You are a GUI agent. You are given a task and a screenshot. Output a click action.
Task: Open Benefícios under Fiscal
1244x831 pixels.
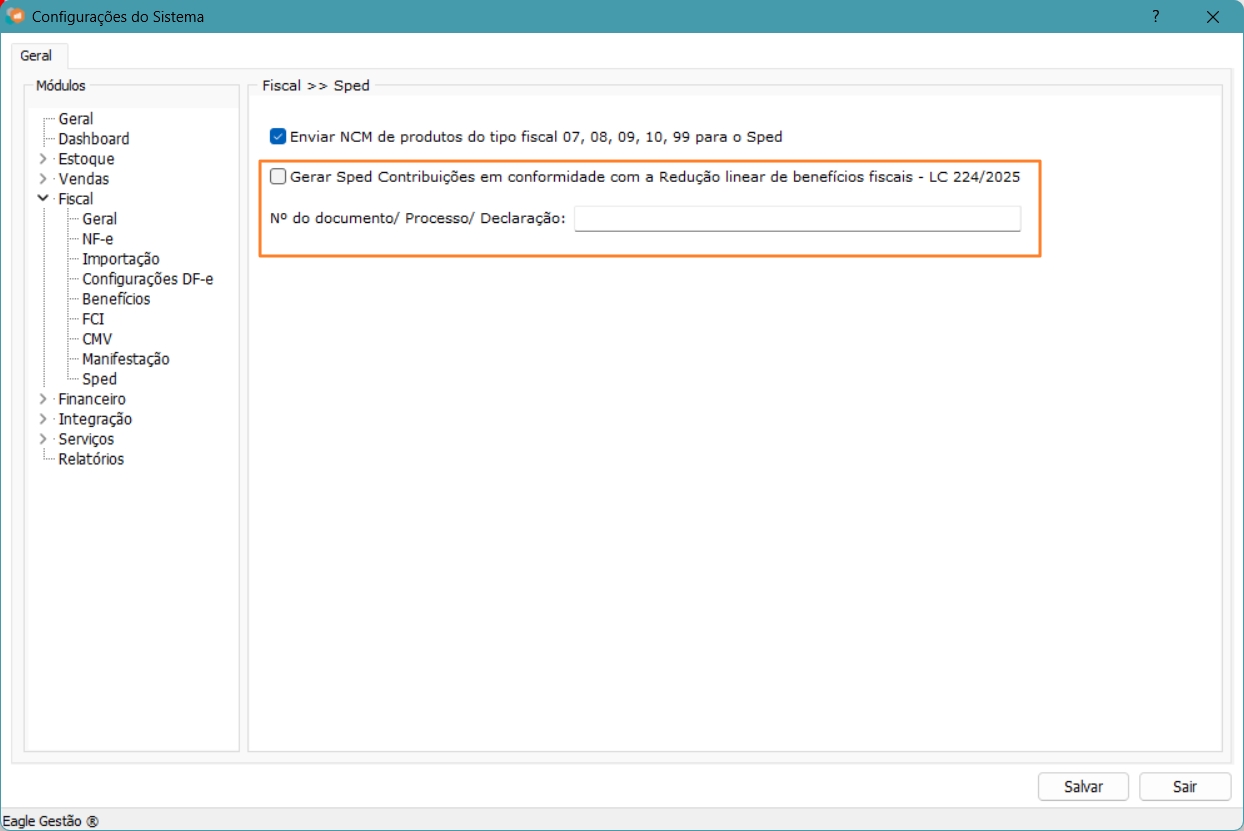point(116,299)
